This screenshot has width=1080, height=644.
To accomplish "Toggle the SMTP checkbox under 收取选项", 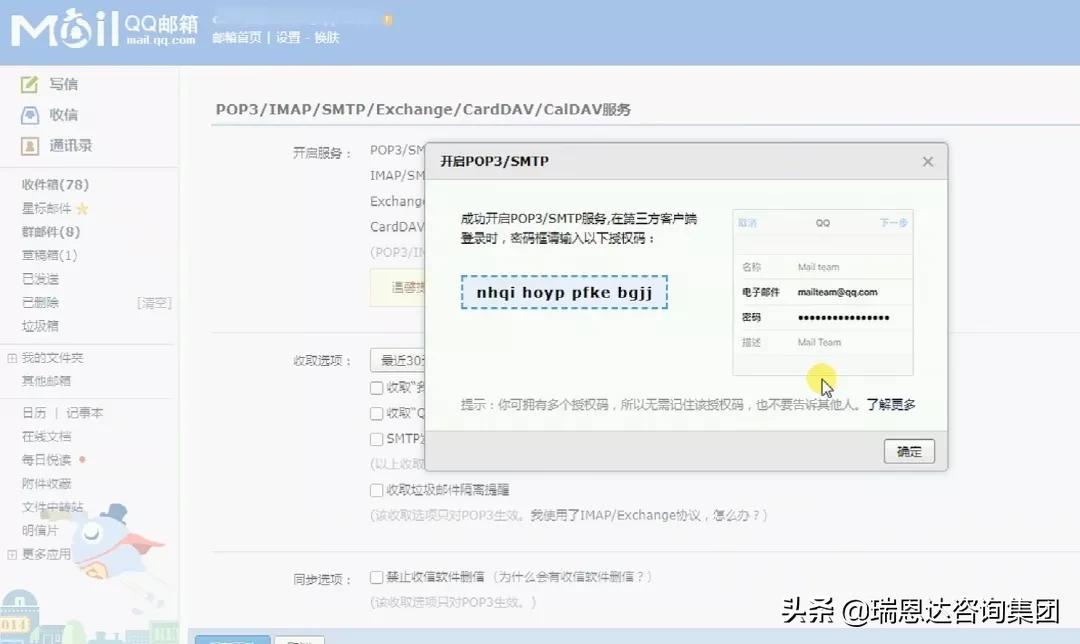I will (x=376, y=439).
